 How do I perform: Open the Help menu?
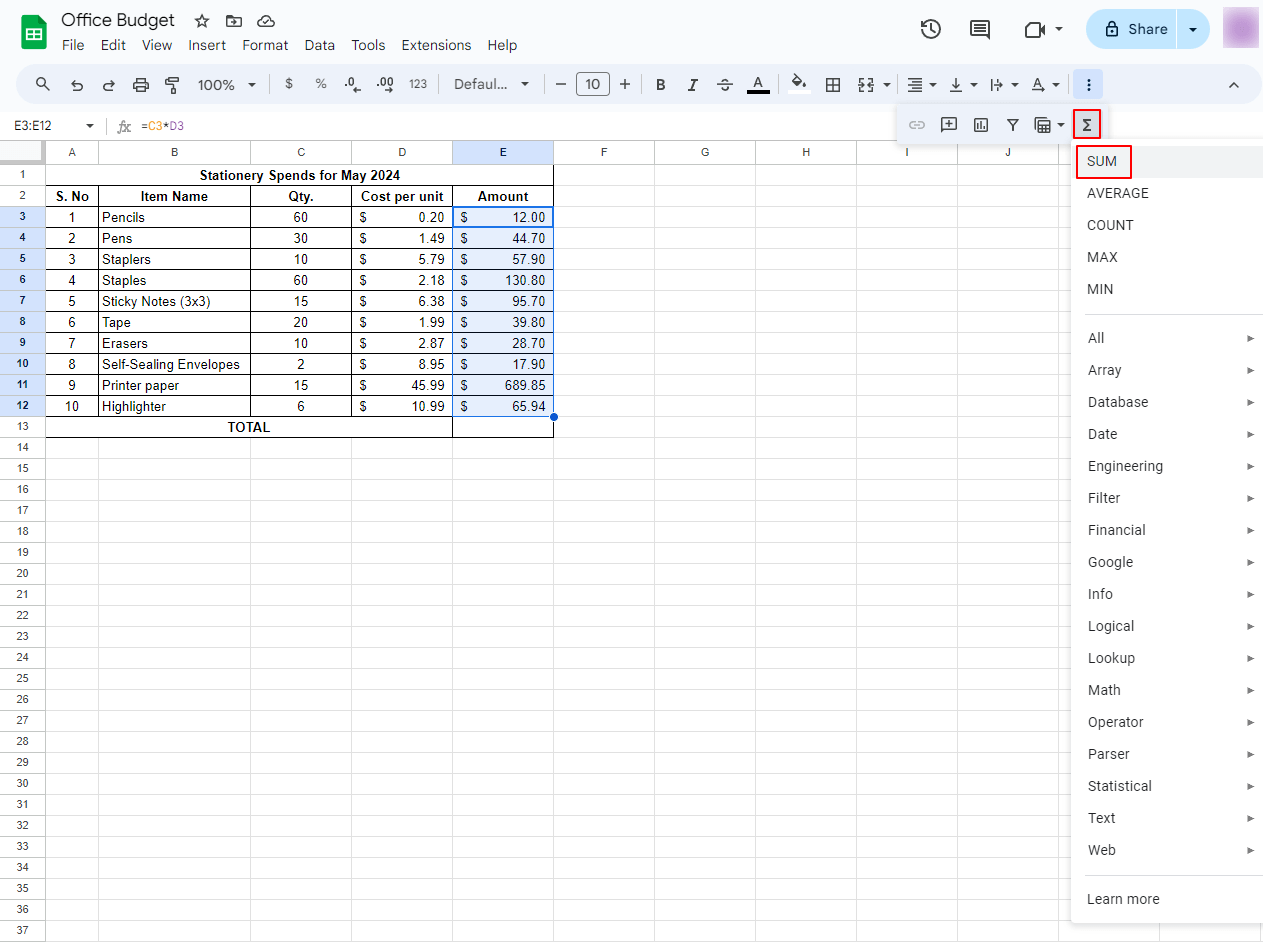[502, 45]
